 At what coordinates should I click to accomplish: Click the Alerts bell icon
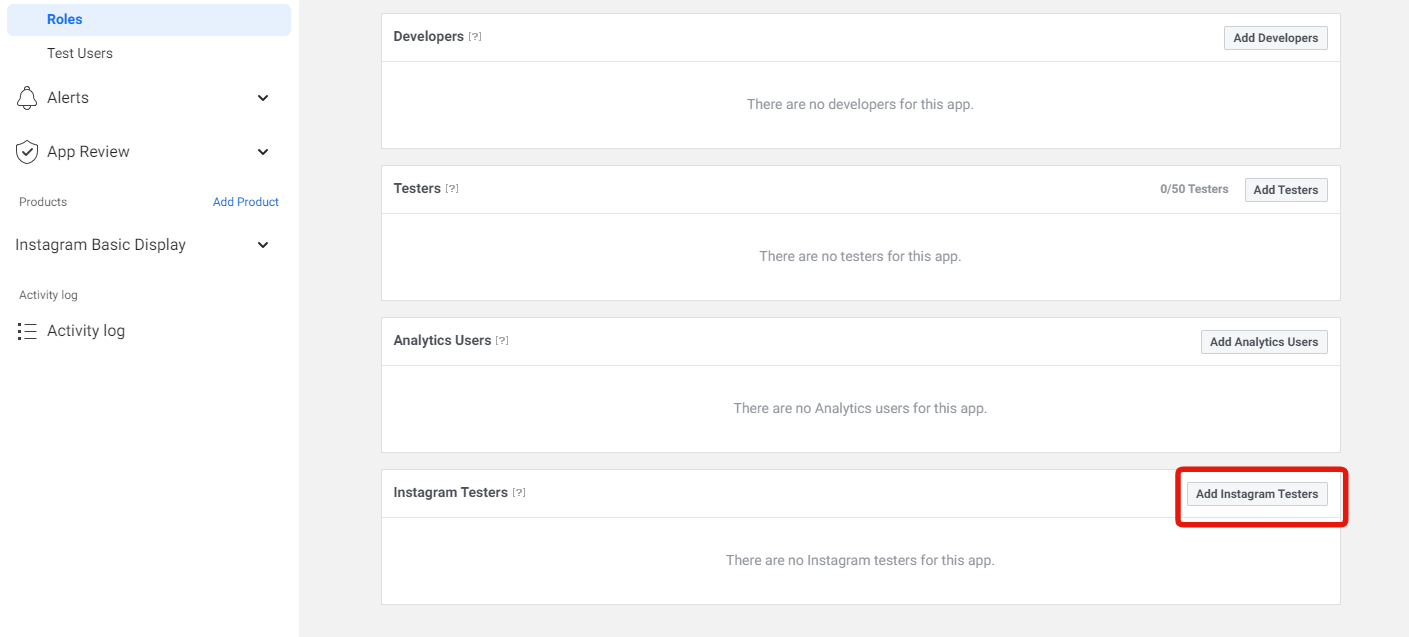[27, 97]
